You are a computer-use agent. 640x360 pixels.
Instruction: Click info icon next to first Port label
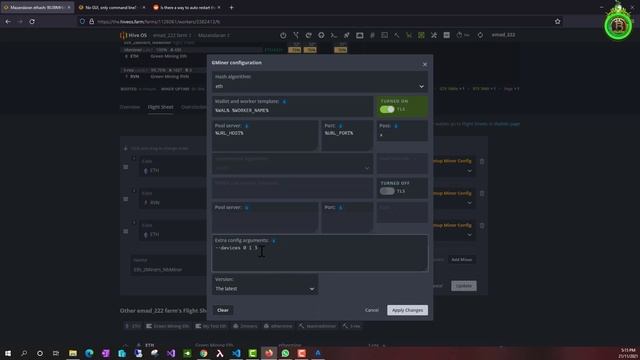click(340, 126)
